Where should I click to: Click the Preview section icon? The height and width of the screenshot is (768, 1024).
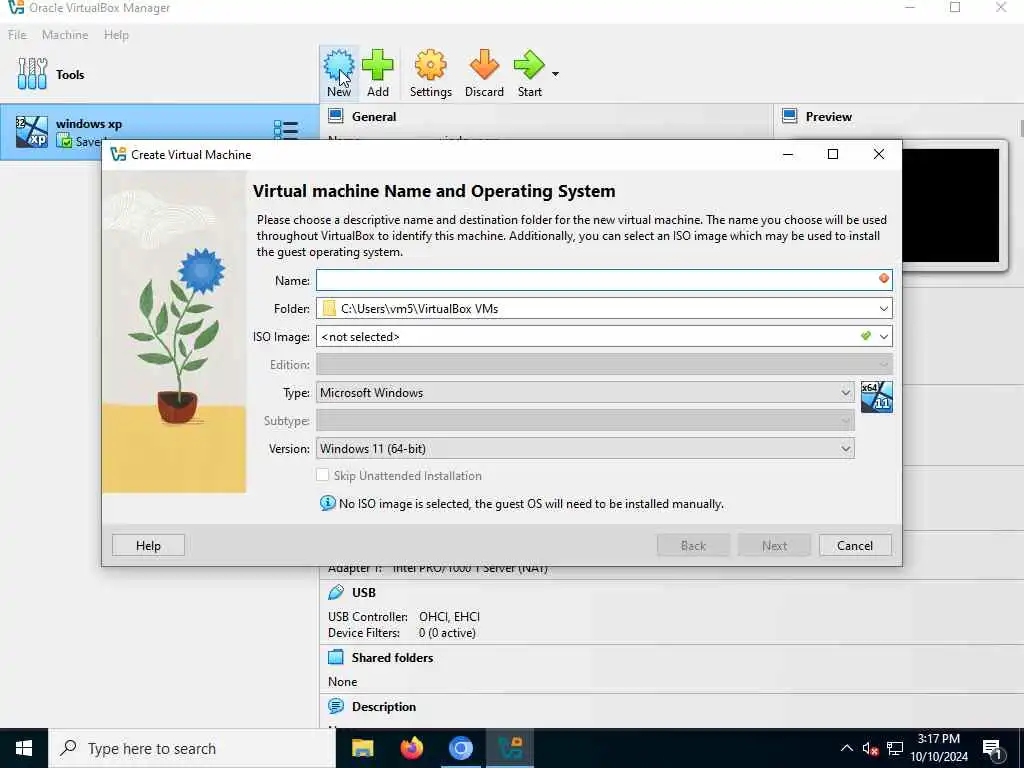pyautogui.click(x=790, y=116)
